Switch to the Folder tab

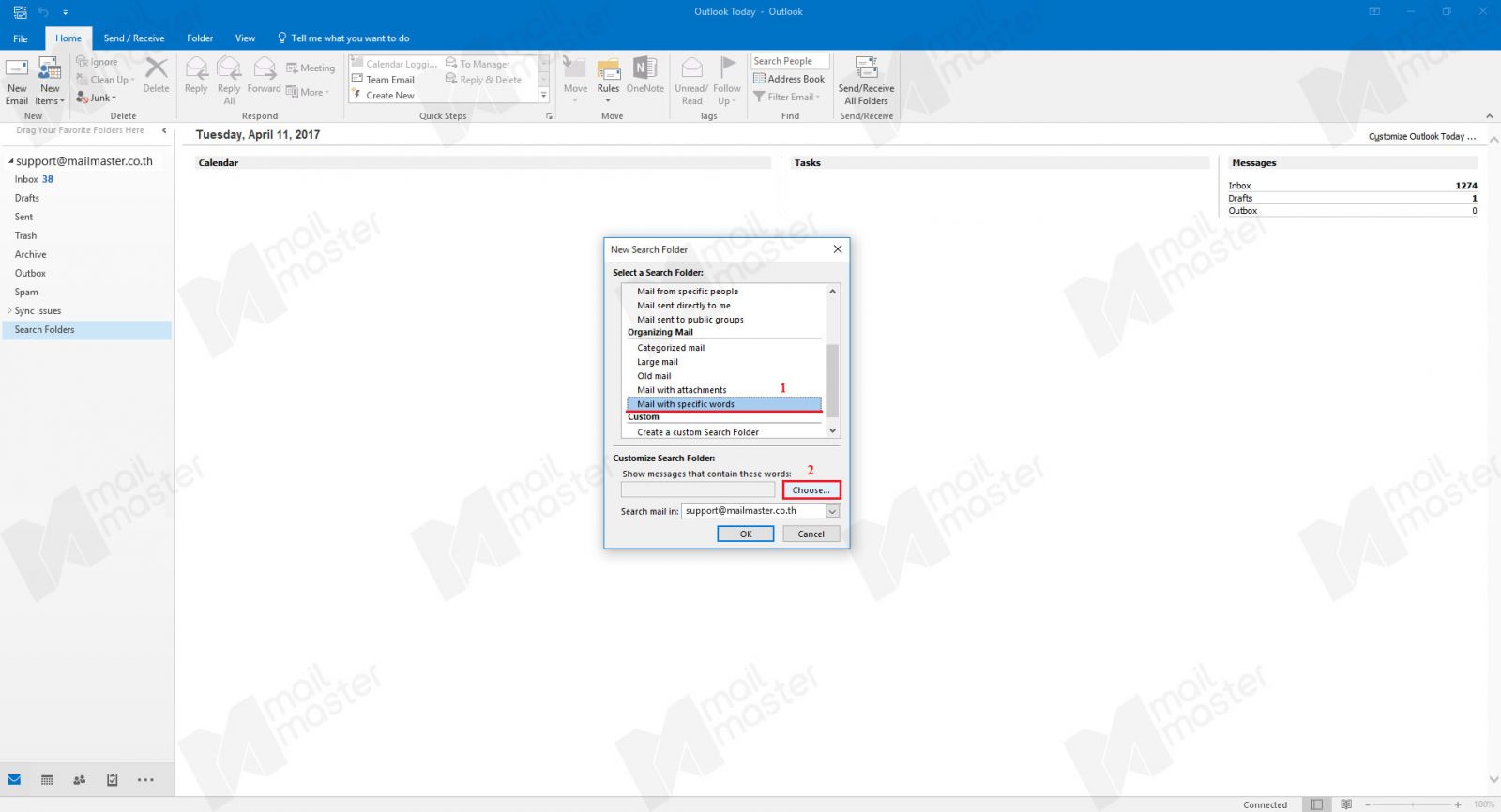[200, 38]
